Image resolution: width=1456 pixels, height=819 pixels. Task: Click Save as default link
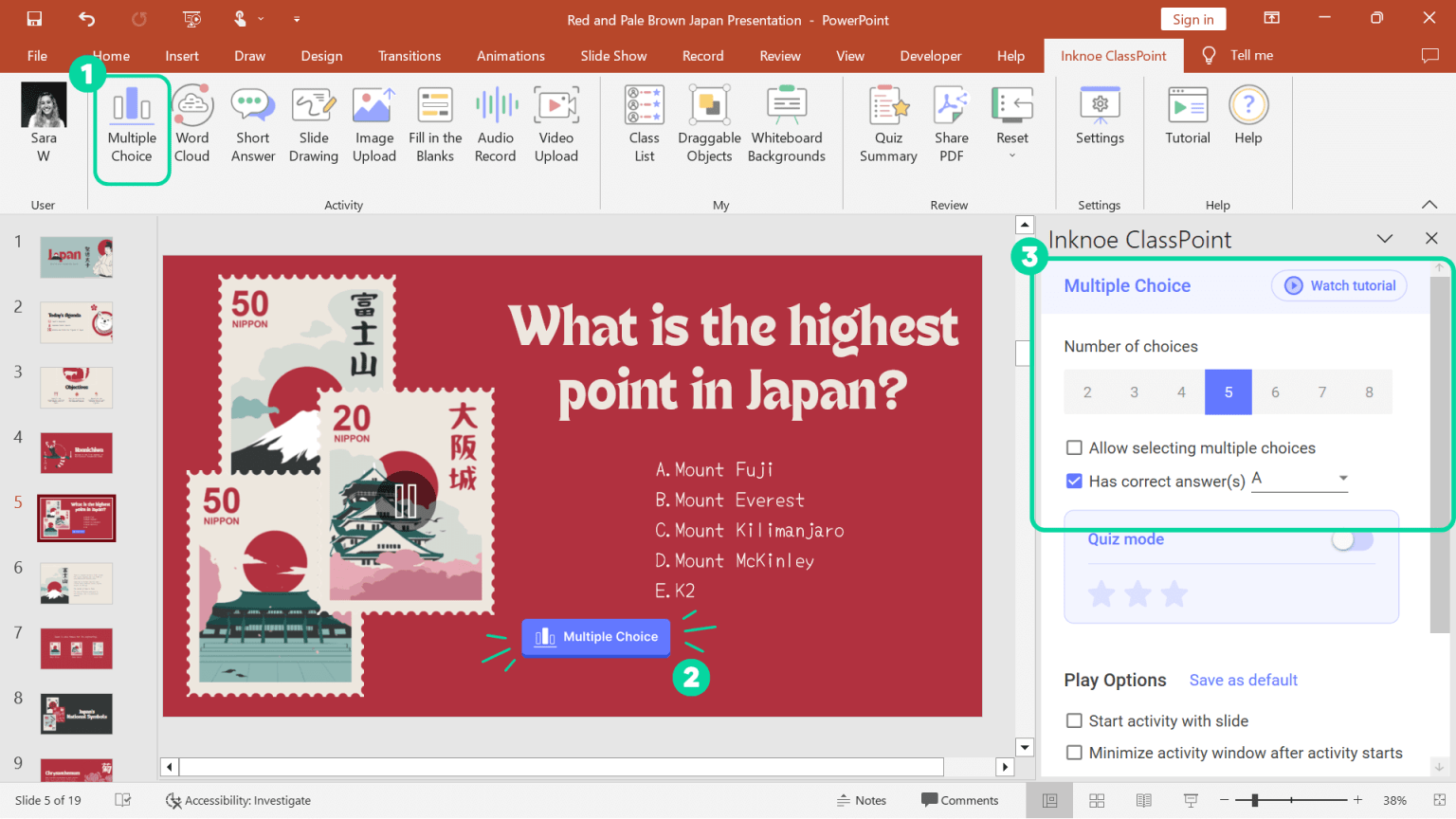pyautogui.click(x=1243, y=680)
